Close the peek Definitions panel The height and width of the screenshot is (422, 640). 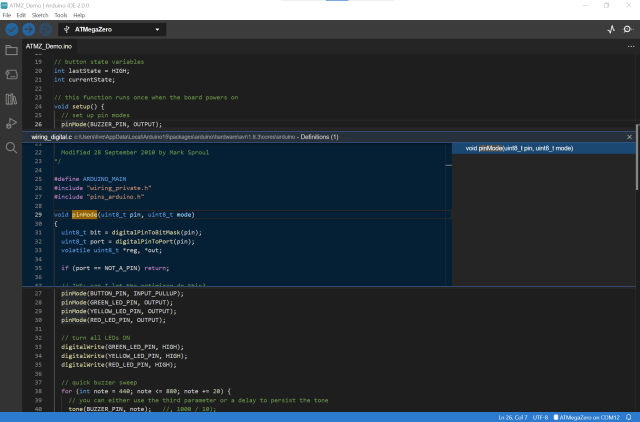[x=629, y=136]
